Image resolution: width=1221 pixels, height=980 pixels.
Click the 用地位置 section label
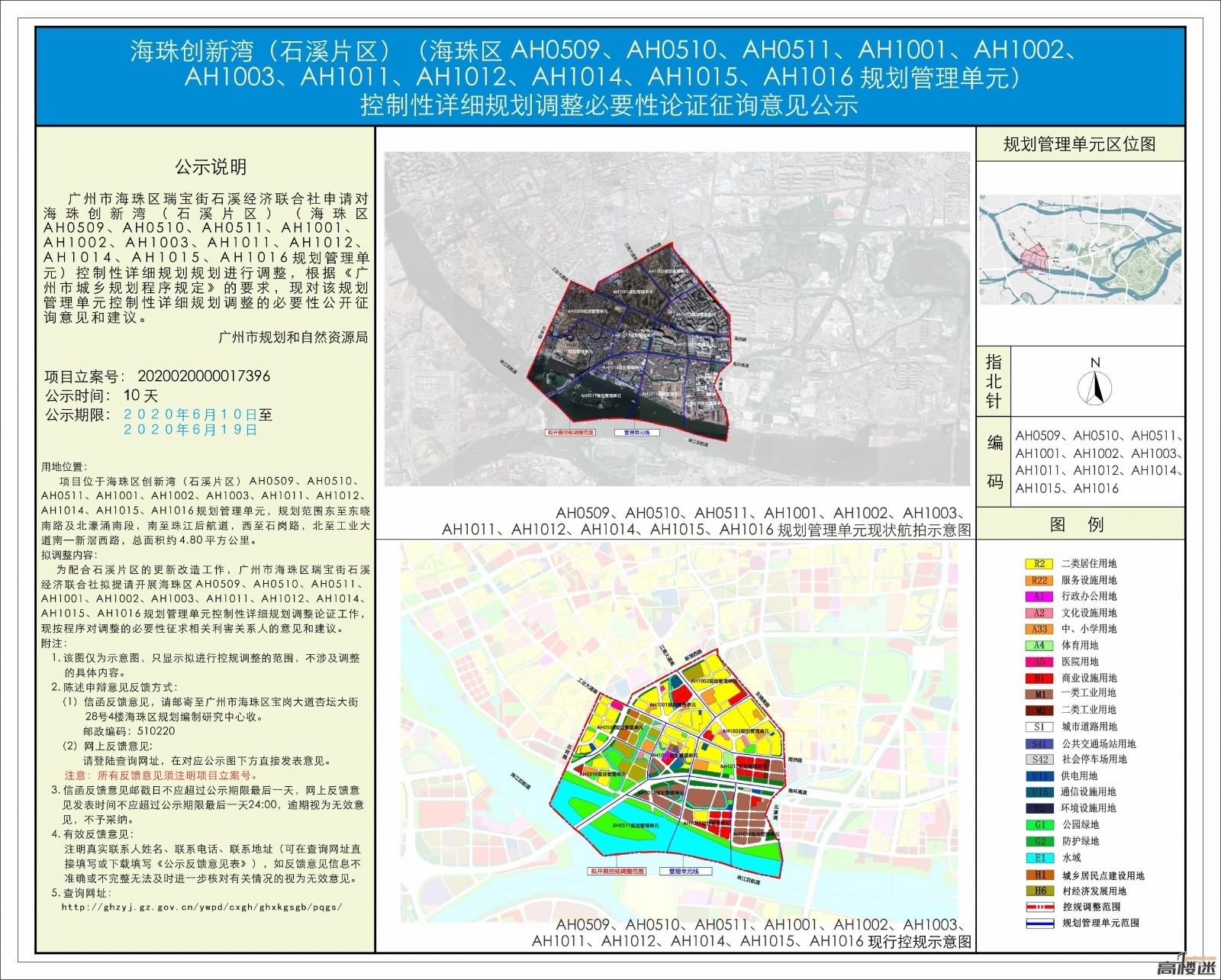[64, 467]
